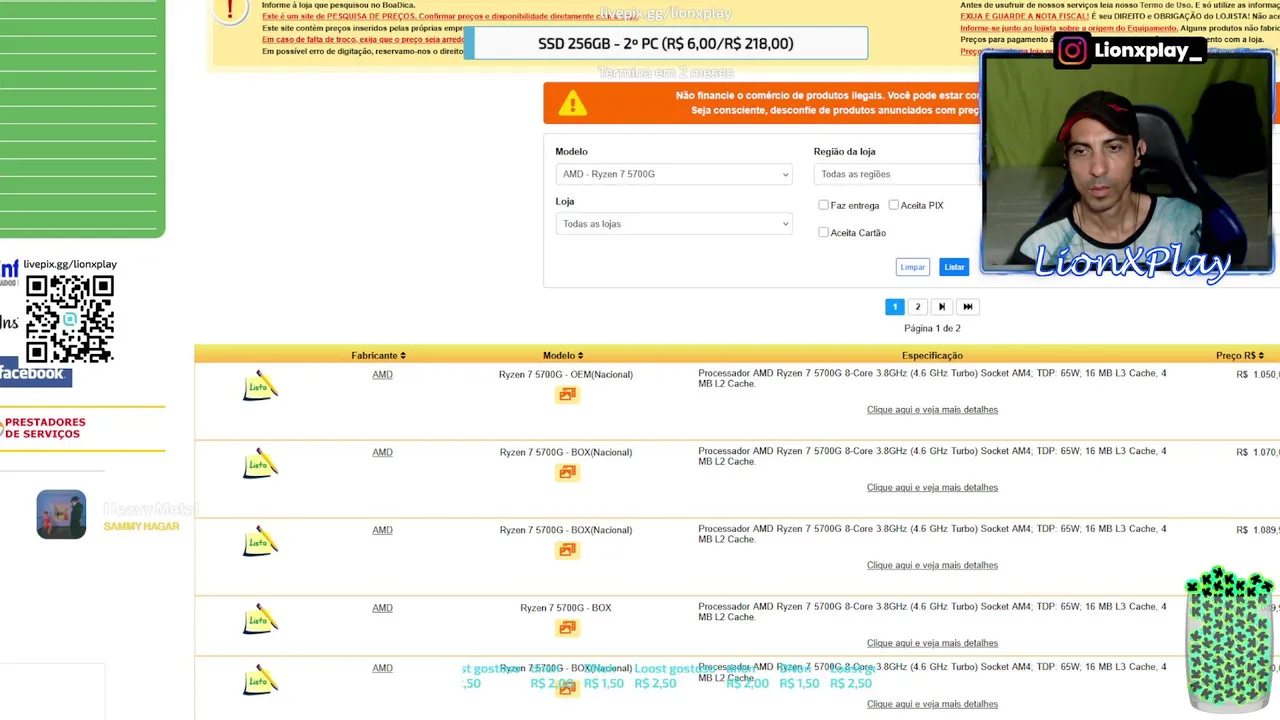This screenshot has width=1280, height=720.
Task: Open more details link for OEM(Nacional) processor
Action: [932, 410]
